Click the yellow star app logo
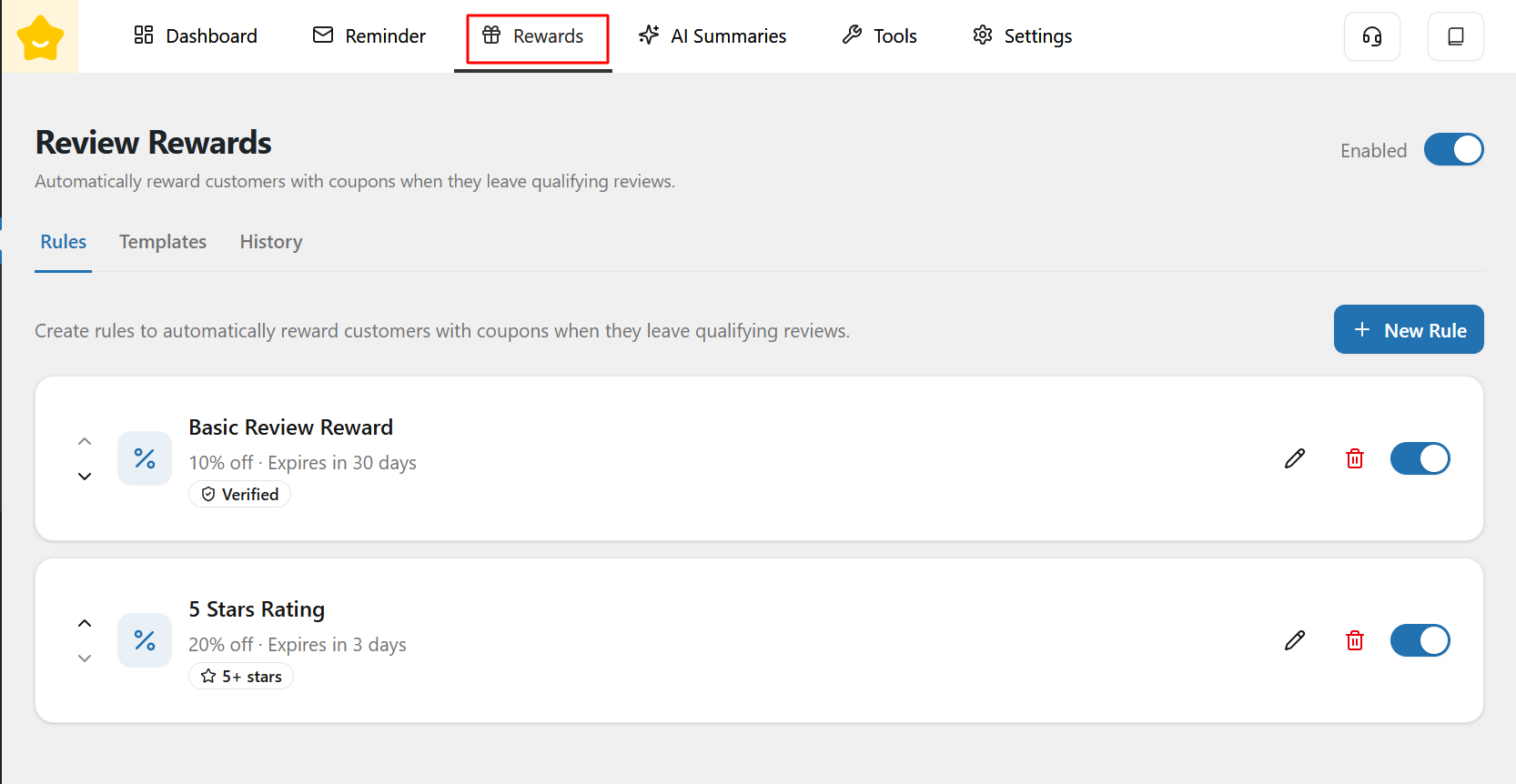The height and width of the screenshot is (784, 1516). click(40, 37)
